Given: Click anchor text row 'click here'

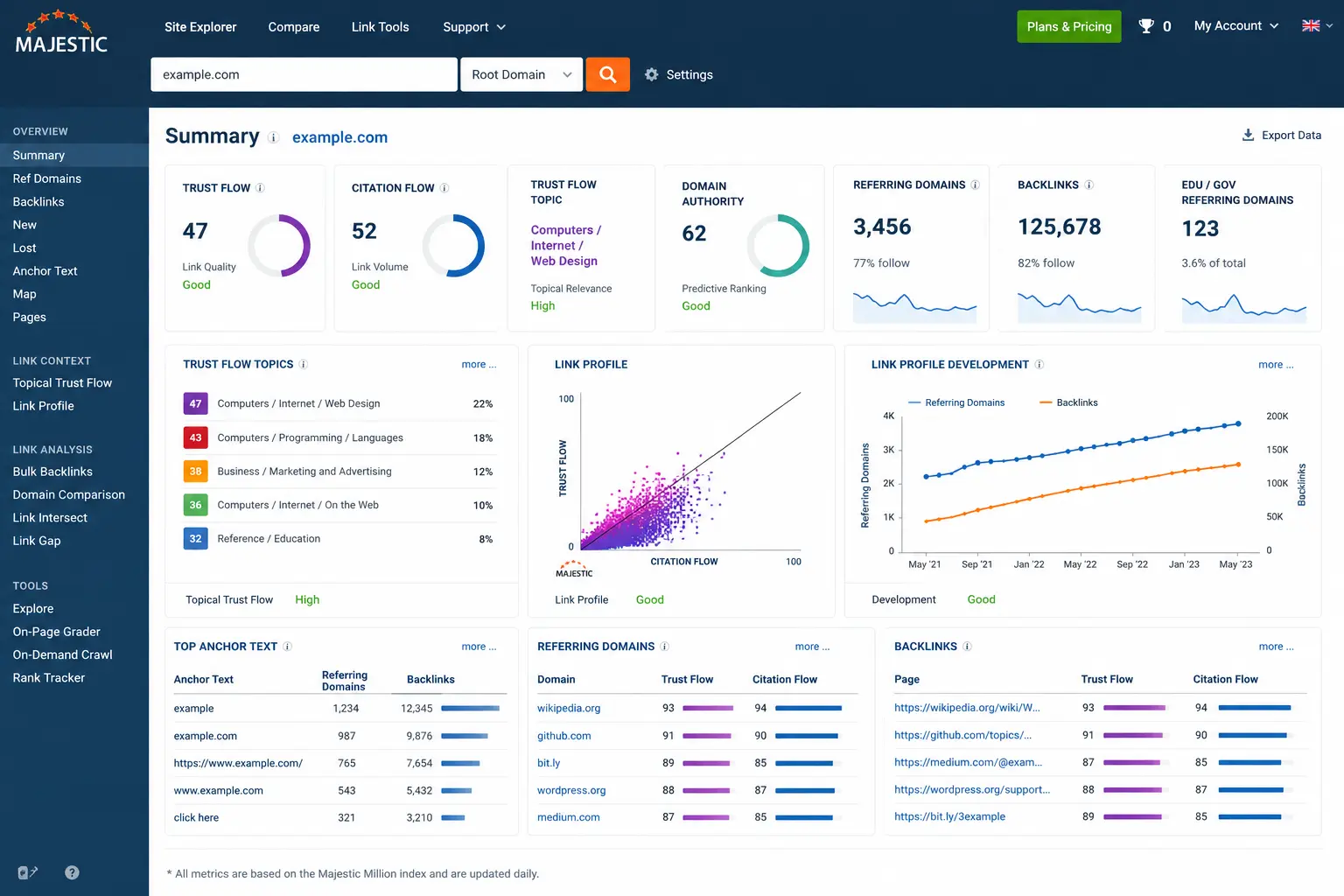Looking at the screenshot, I should (340, 817).
